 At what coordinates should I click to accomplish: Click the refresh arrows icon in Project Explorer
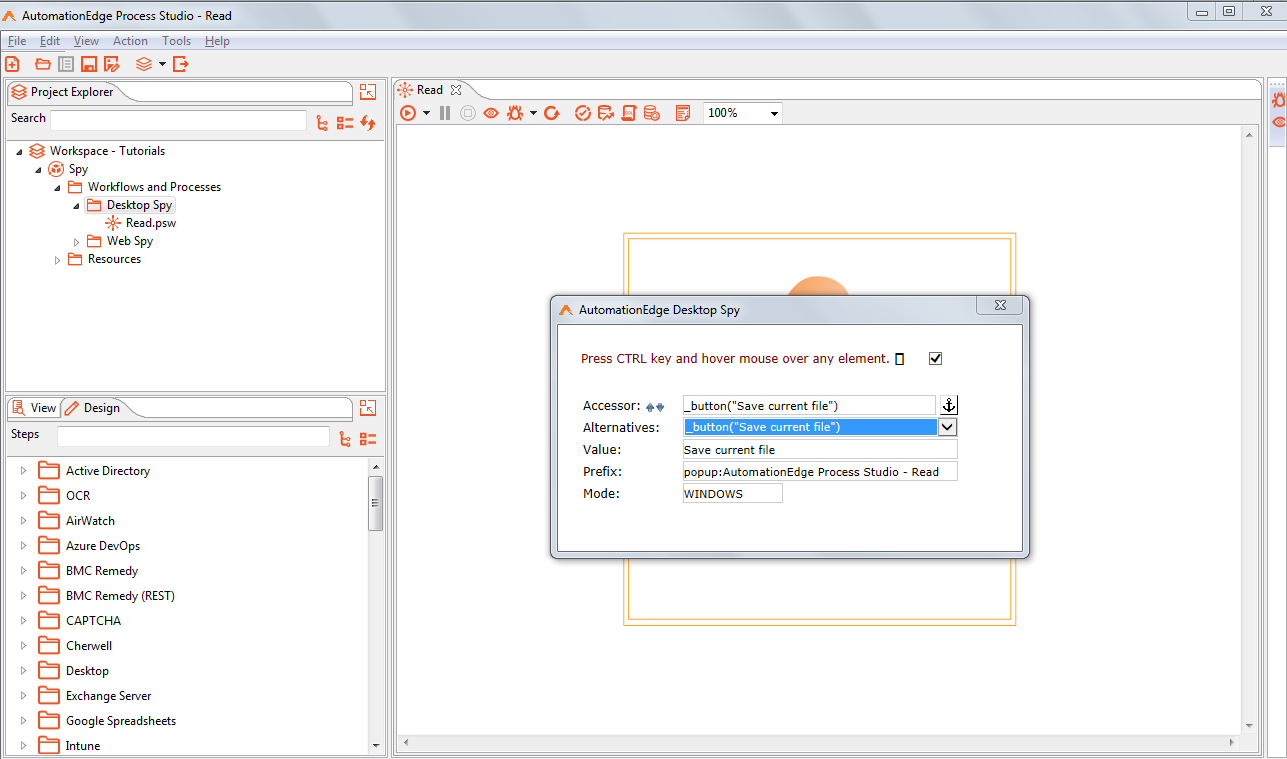(x=368, y=123)
